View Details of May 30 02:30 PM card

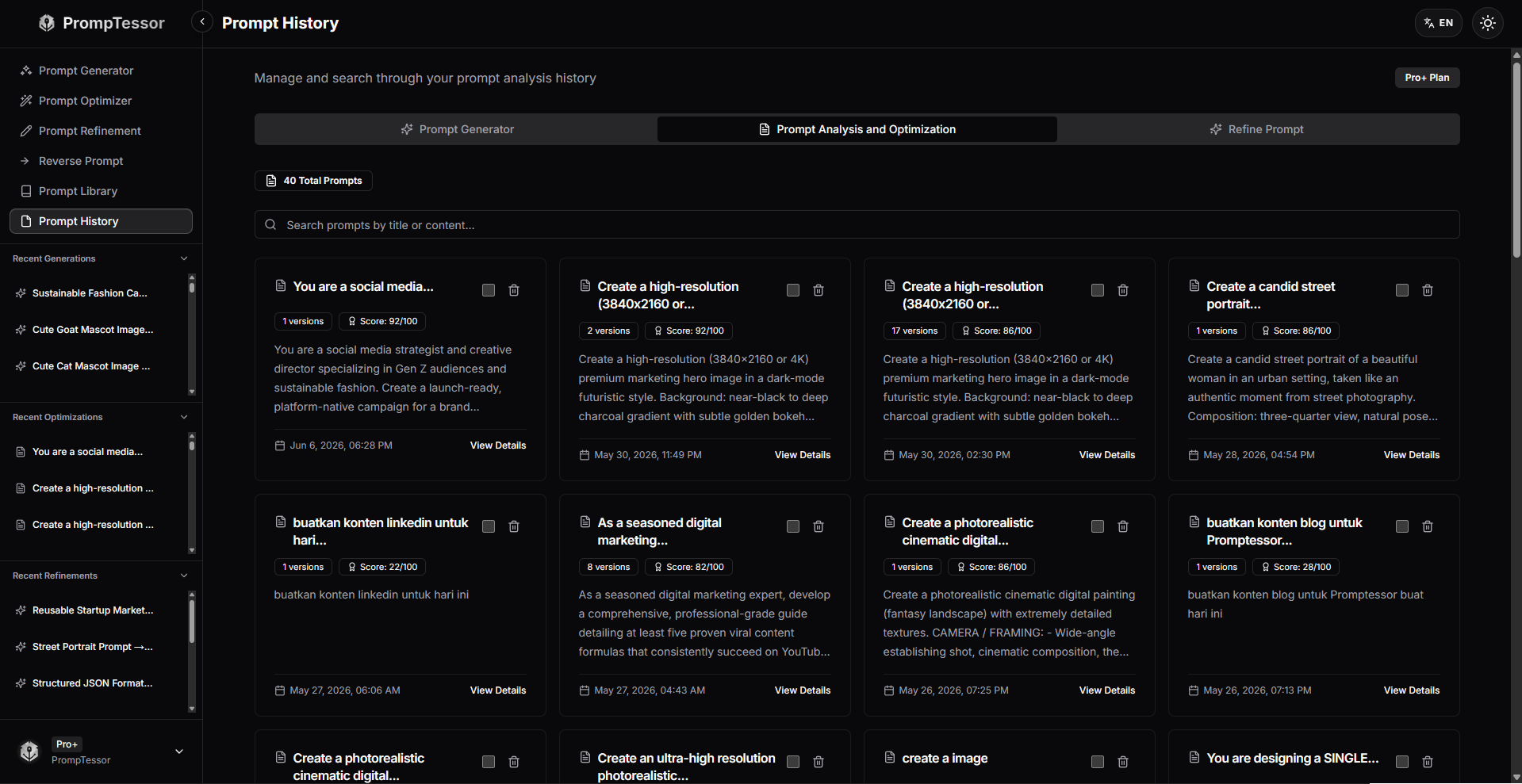pos(1107,455)
